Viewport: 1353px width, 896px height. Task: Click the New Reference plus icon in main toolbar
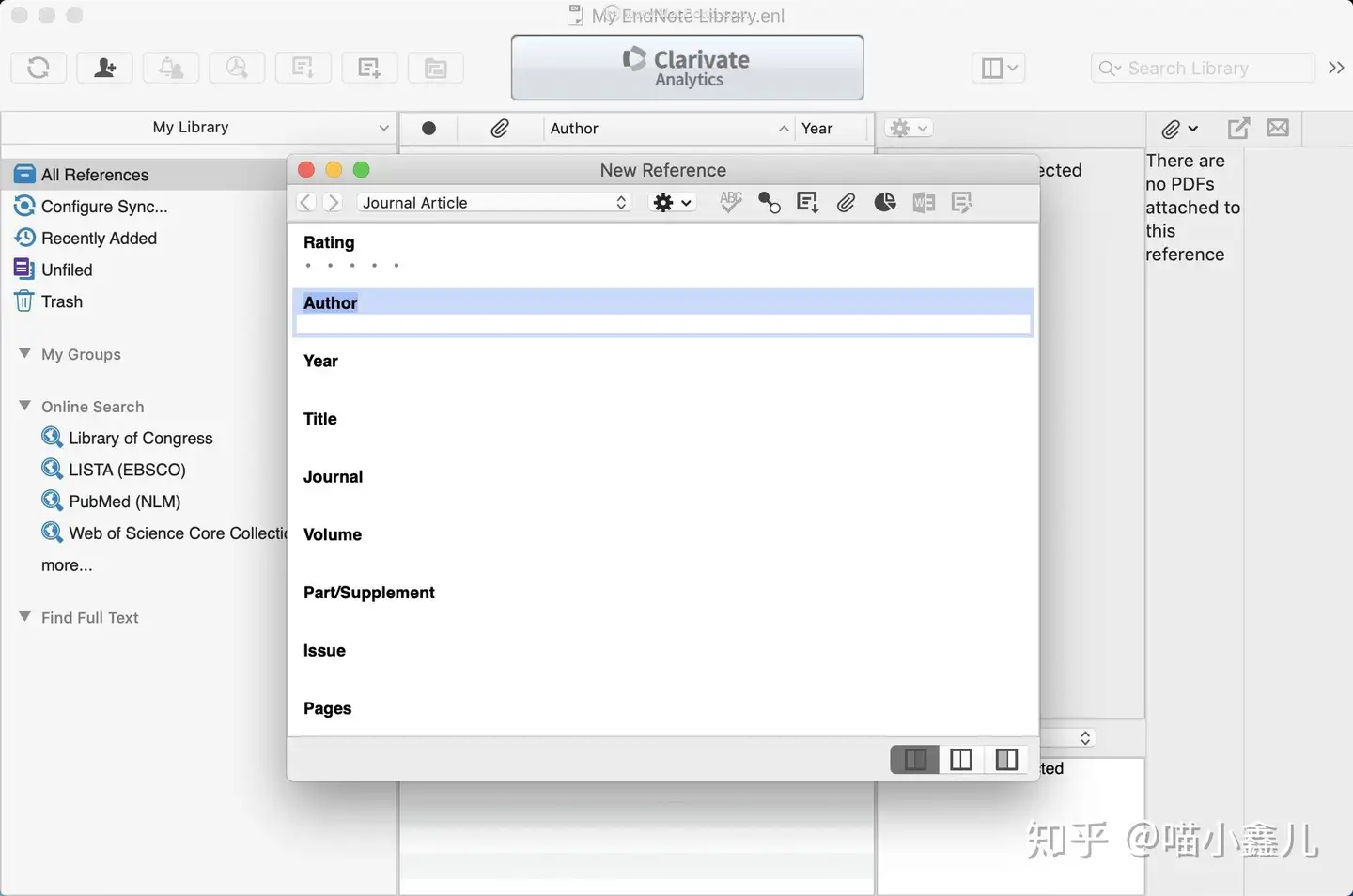[369, 68]
